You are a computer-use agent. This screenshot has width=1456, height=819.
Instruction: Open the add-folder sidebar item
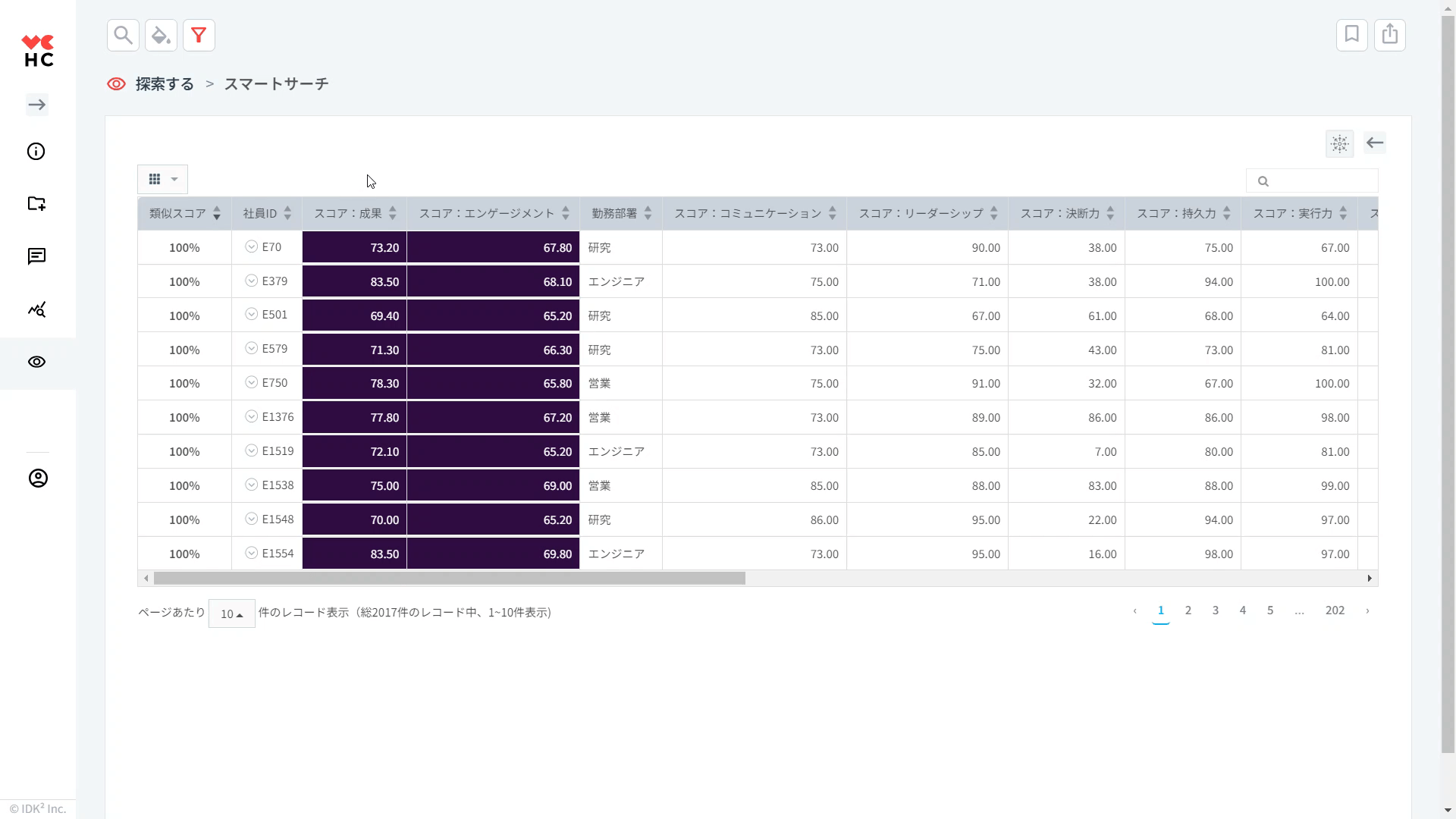tap(36, 203)
